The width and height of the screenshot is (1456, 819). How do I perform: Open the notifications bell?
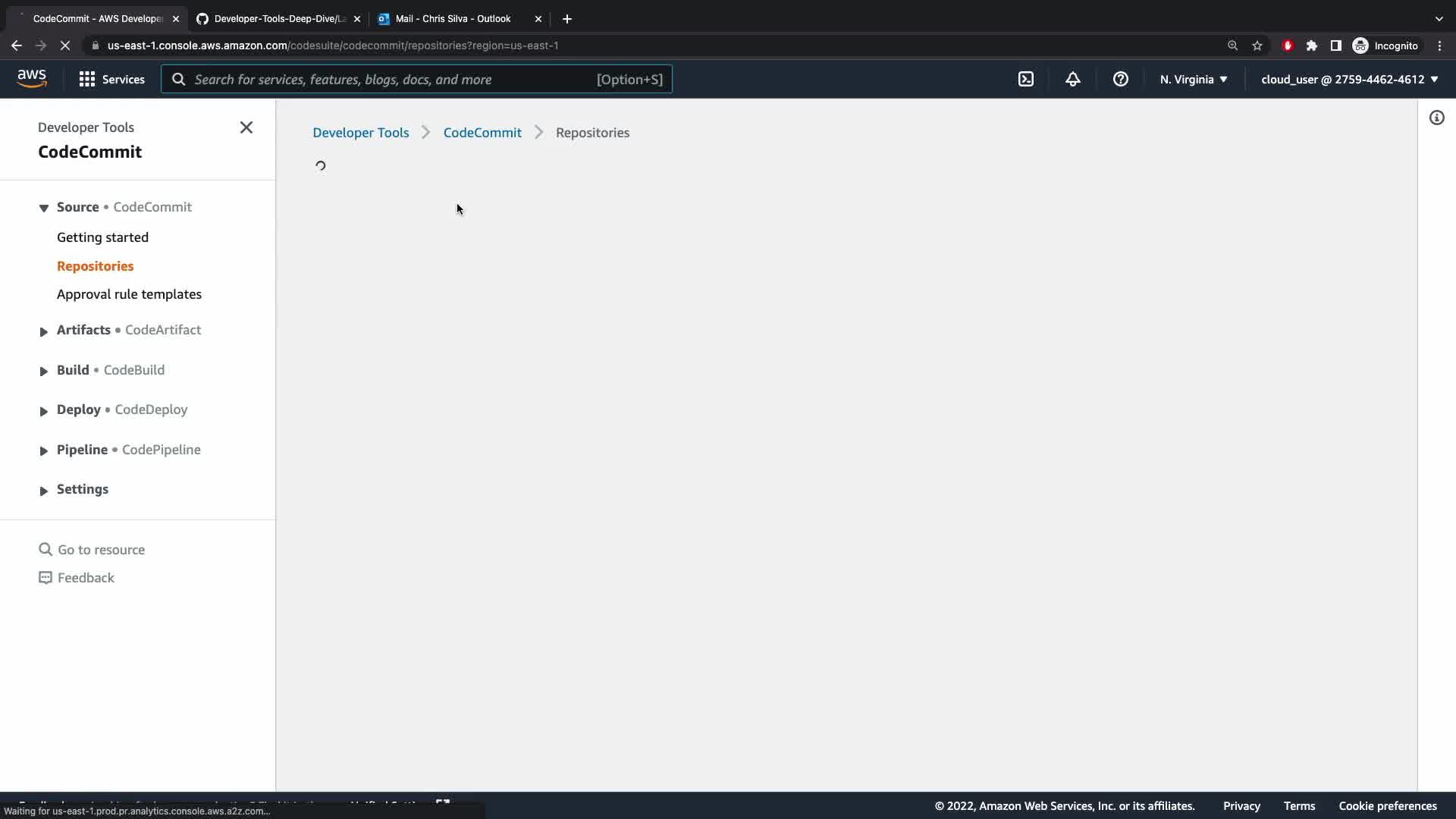point(1072,79)
